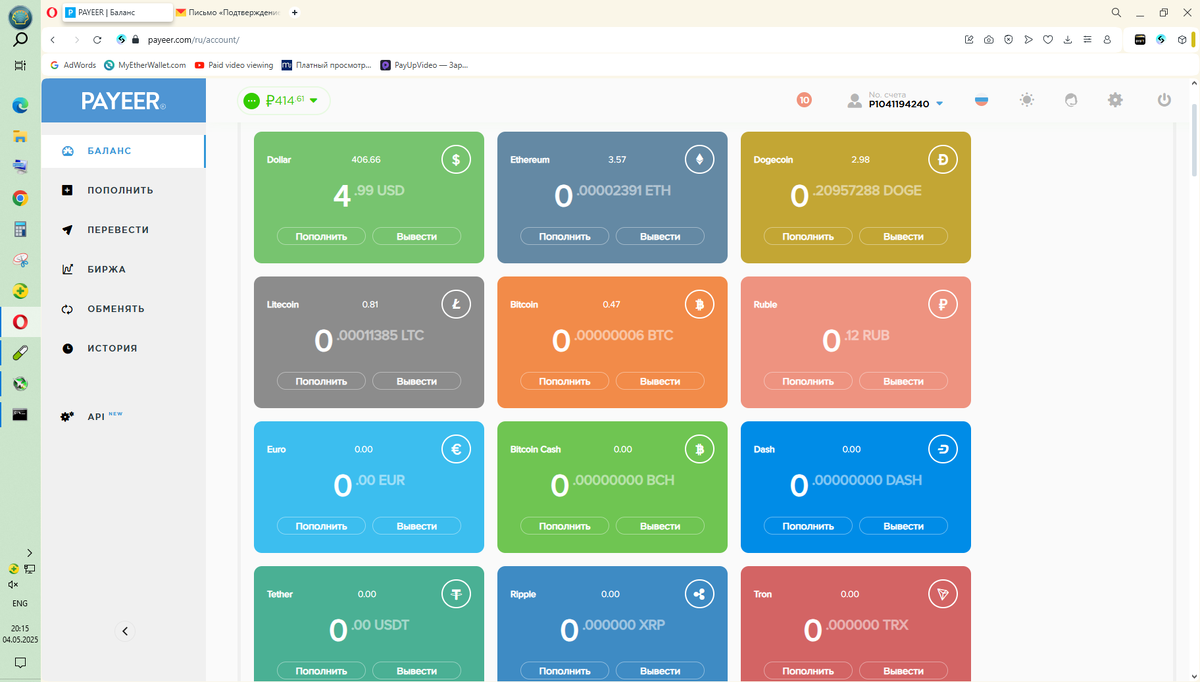Click Пополнить on the Tron card

pos(807,671)
